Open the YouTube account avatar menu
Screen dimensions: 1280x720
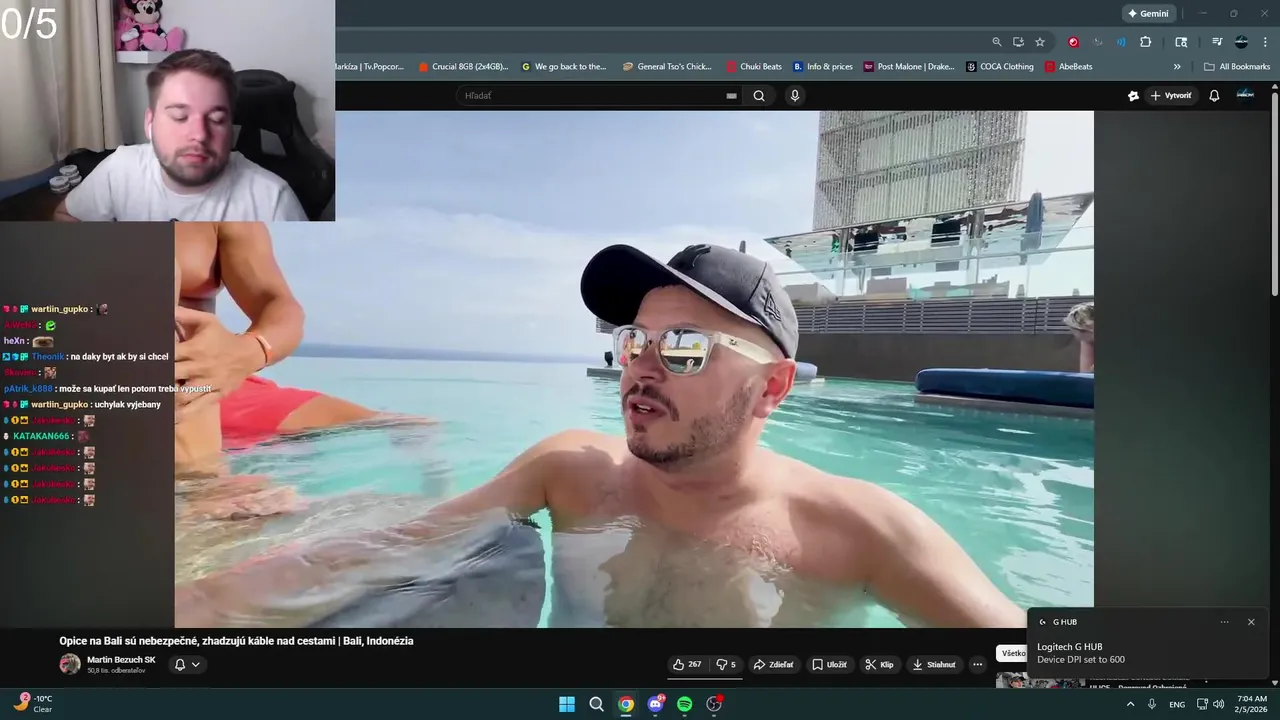pos(1245,95)
